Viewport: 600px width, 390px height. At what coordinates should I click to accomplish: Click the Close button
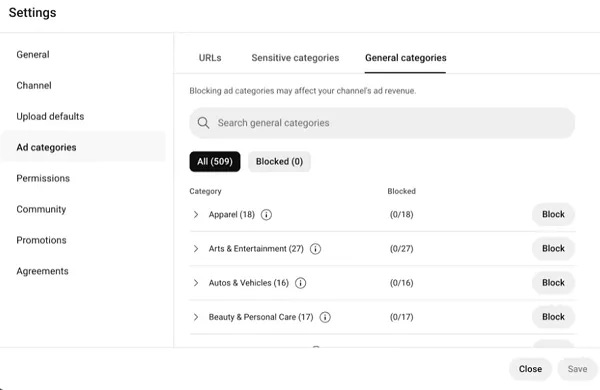530,369
